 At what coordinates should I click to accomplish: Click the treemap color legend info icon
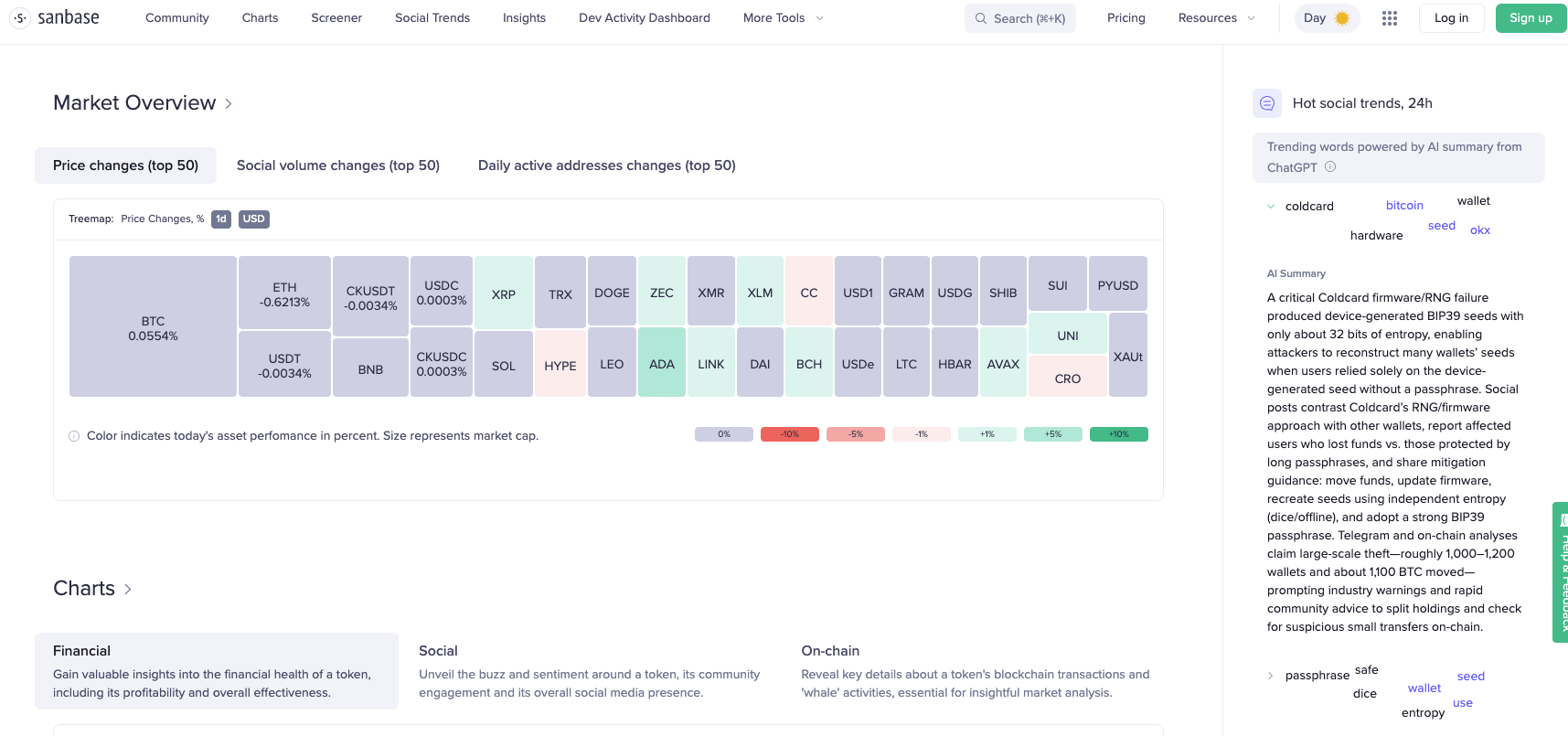(74, 436)
